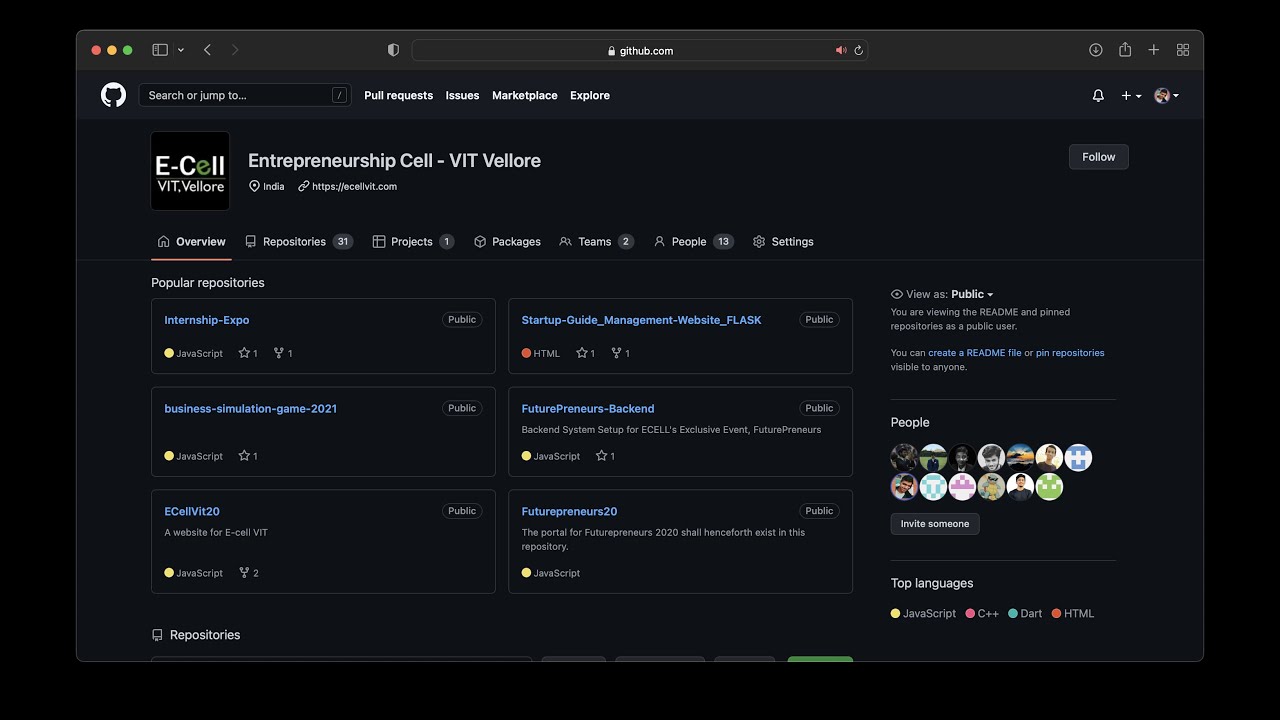Click the first member avatar under People
The image size is (1280, 720).
[x=904, y=458]
